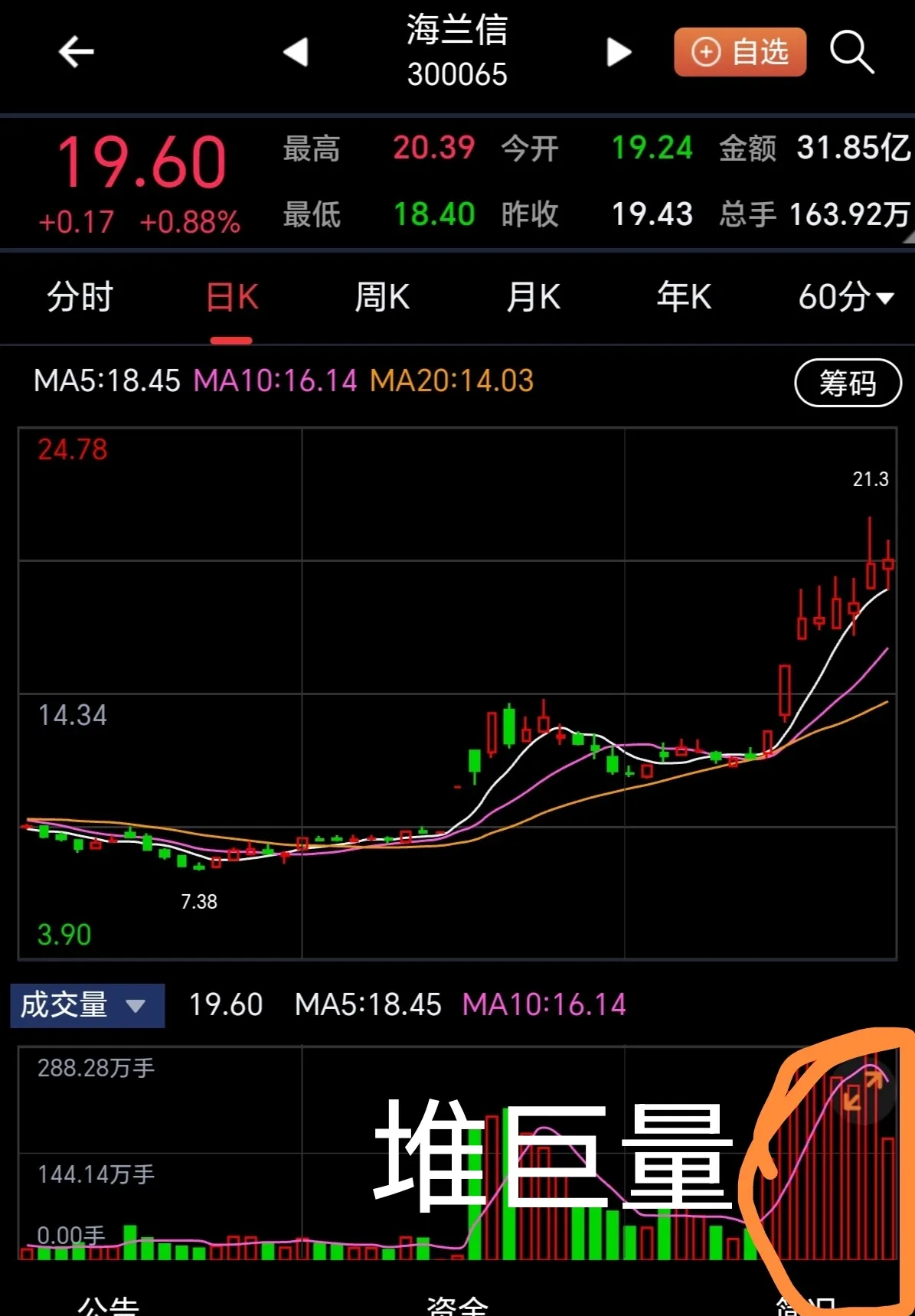
Task: Tap the stock name 海兰信
Action: click(x=457, y=30)
